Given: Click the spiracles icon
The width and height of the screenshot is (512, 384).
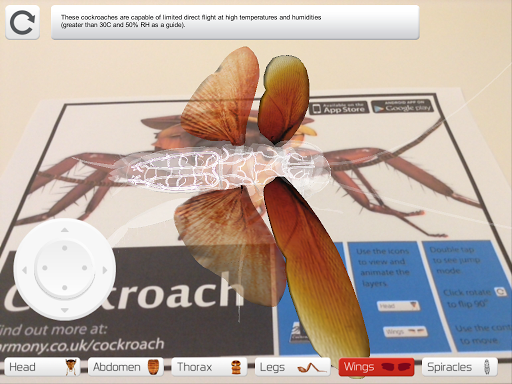Looking at the screenshot, I should coord(486,367).
